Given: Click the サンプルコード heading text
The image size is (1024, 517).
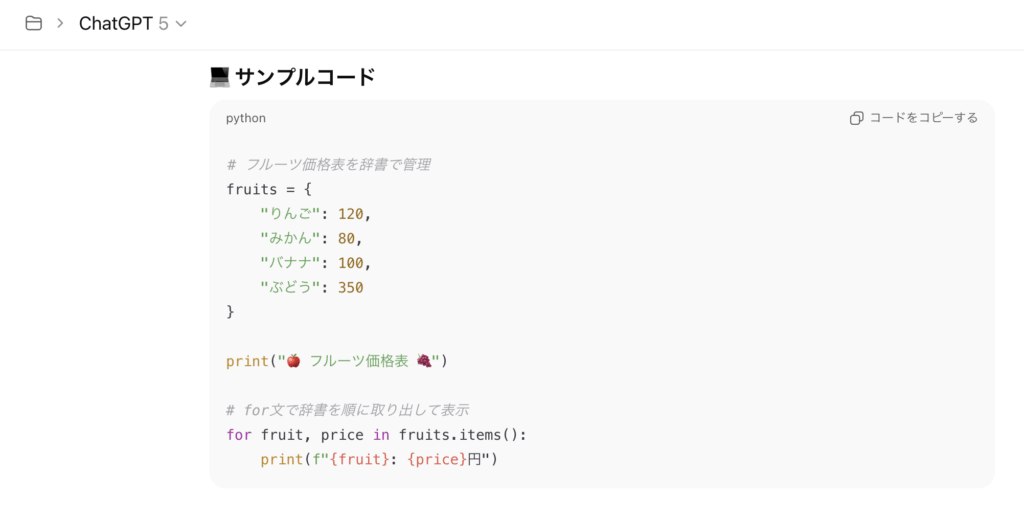Looking at the screenshot, I should [305, 76].
